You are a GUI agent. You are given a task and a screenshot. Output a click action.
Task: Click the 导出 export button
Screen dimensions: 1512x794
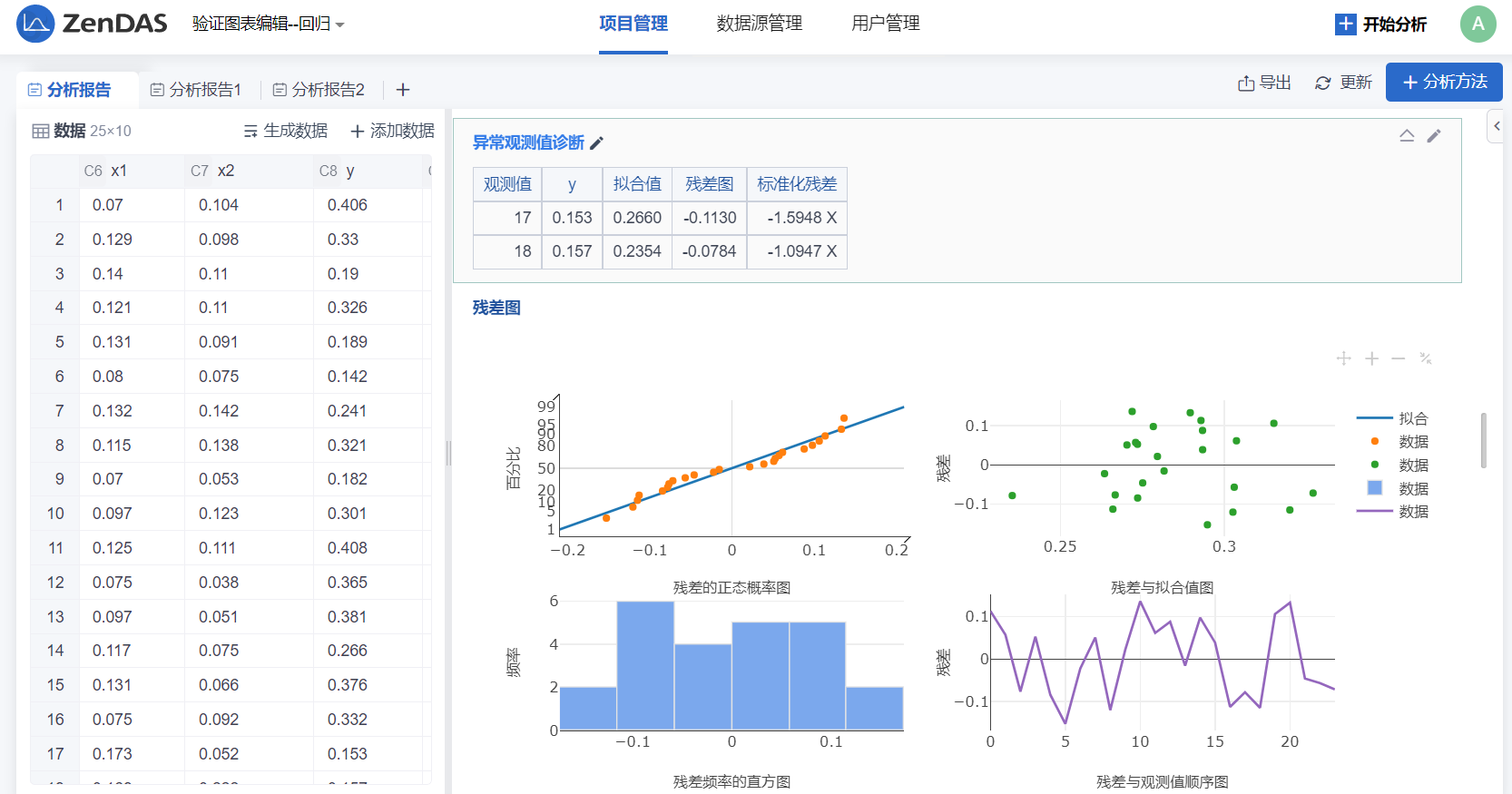[x=1264, y=83]
